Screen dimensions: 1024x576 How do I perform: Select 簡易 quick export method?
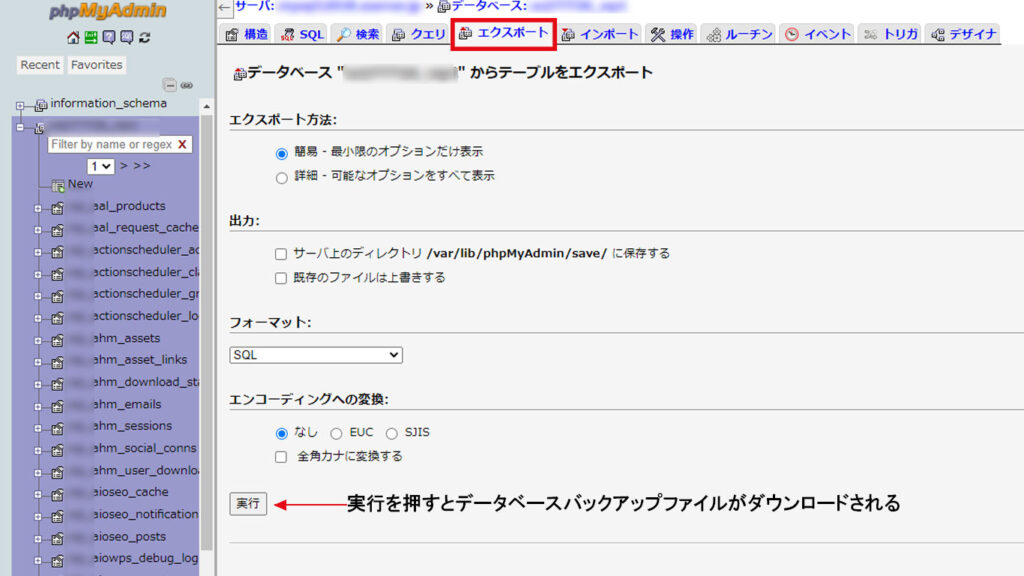tap(281, 153)
